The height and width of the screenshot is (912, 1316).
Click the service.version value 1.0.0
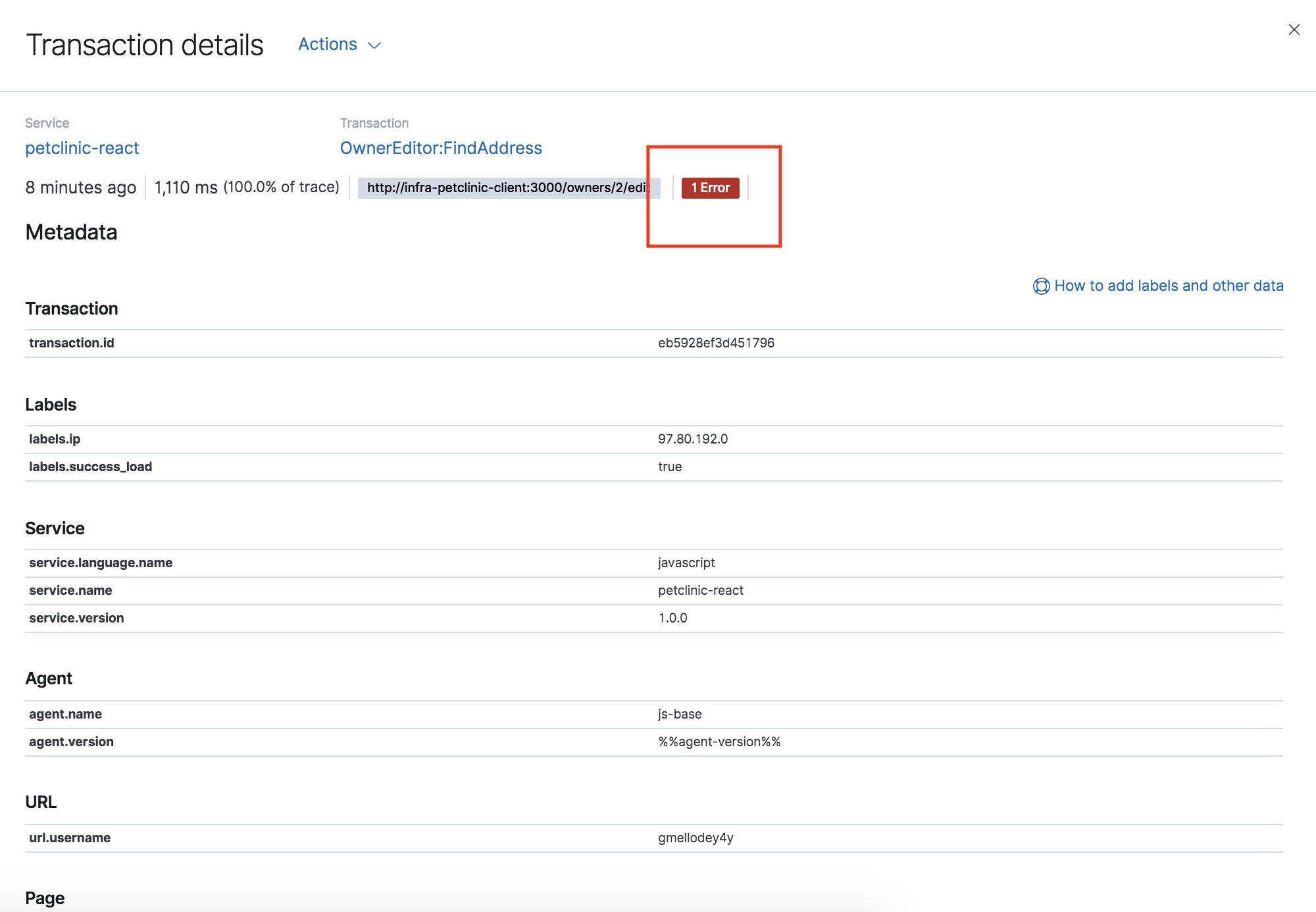click(672, 618)
